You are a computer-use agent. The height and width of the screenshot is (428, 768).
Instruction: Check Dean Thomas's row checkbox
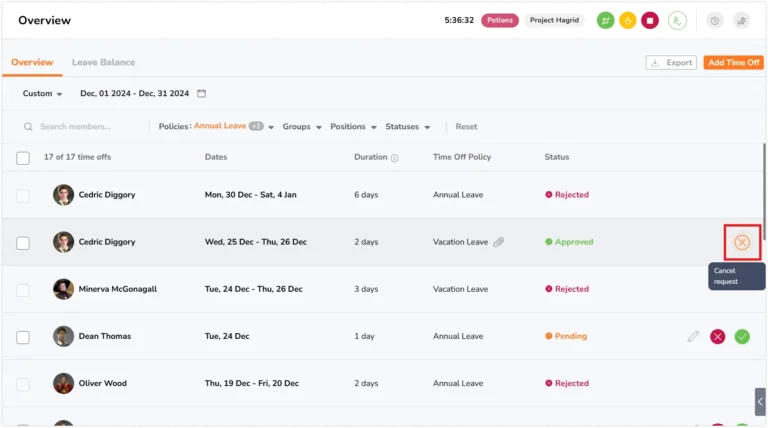(x=23, y=337)
